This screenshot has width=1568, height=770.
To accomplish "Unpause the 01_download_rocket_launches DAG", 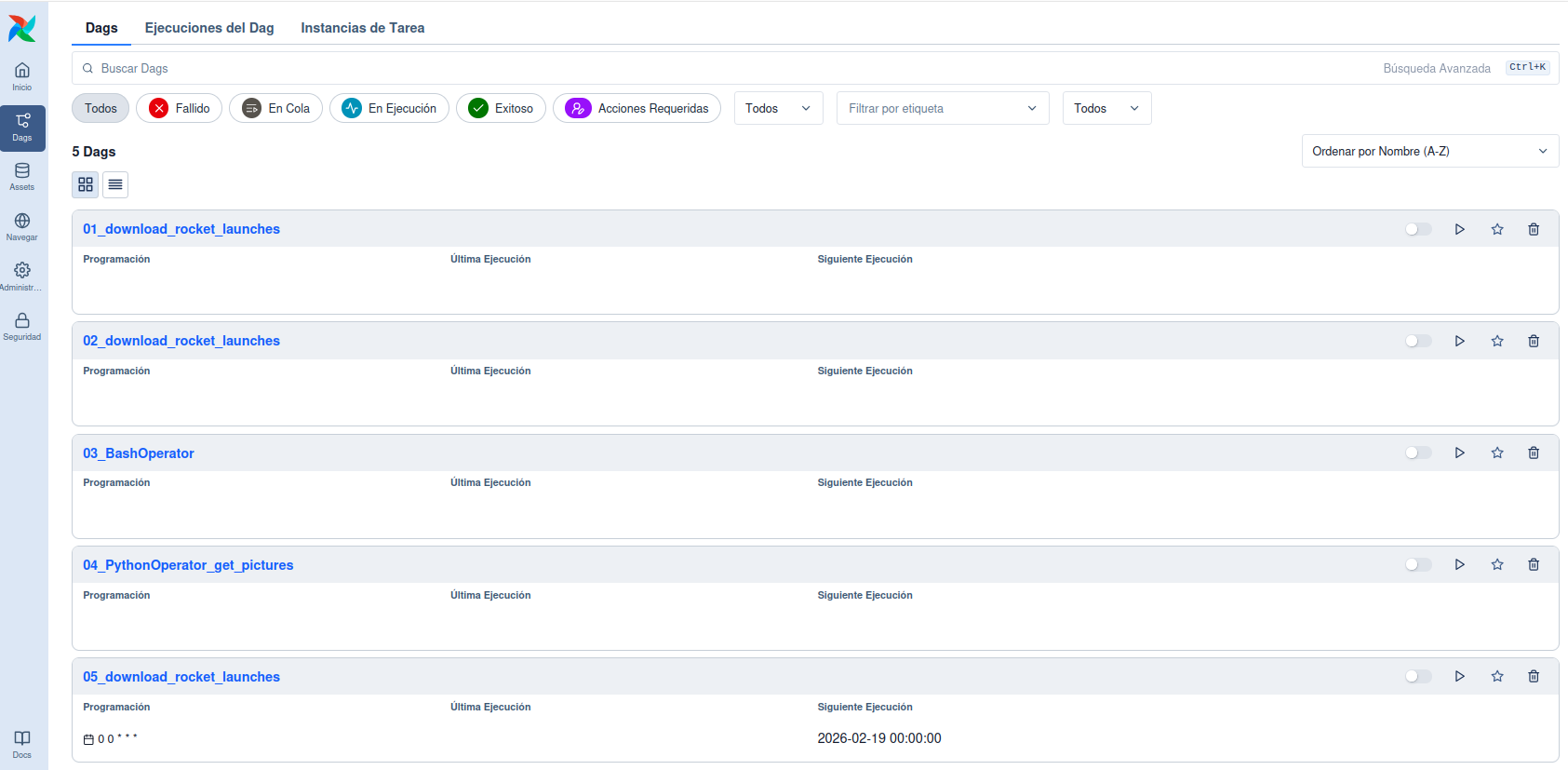I will pos(1417,229).
